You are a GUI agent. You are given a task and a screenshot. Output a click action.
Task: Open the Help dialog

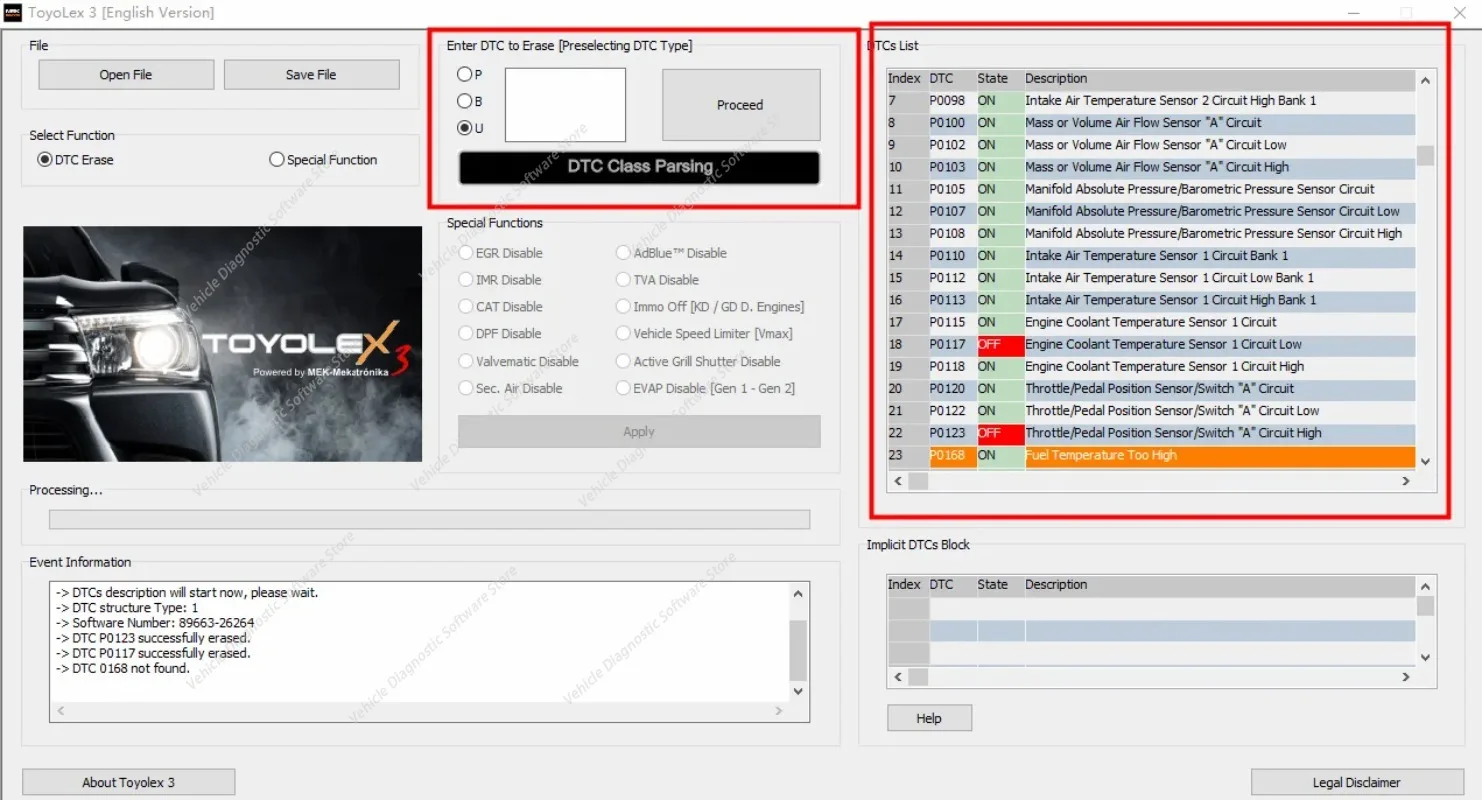click(x=929, y=718)
